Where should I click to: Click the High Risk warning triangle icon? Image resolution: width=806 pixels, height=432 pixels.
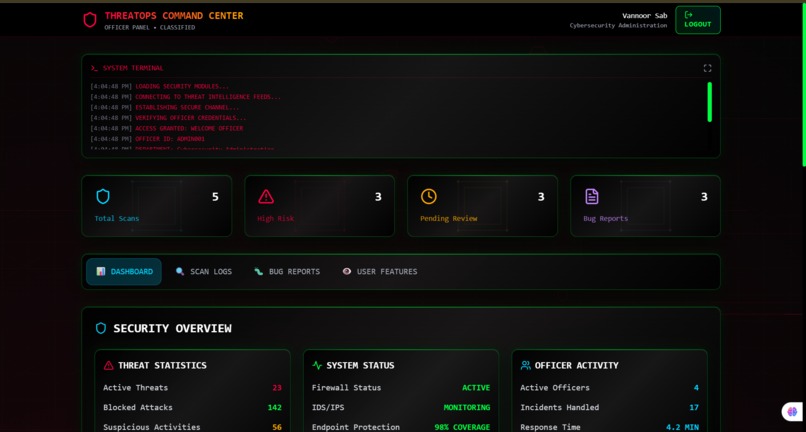[x=266, y=196]
